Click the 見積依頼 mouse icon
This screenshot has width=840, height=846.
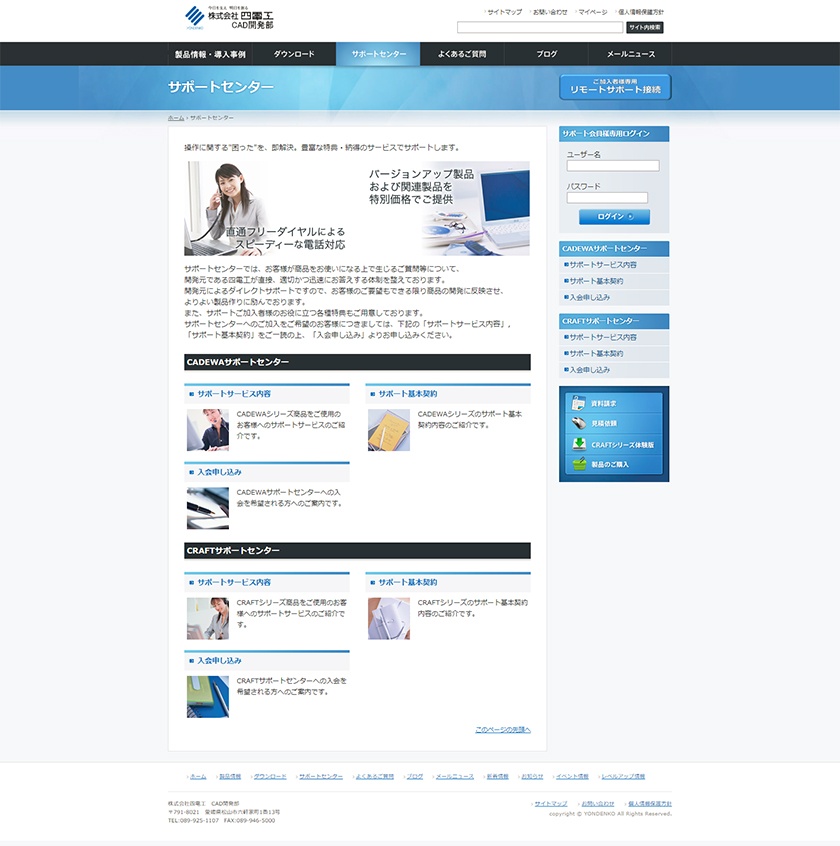[x=578, y=423]
